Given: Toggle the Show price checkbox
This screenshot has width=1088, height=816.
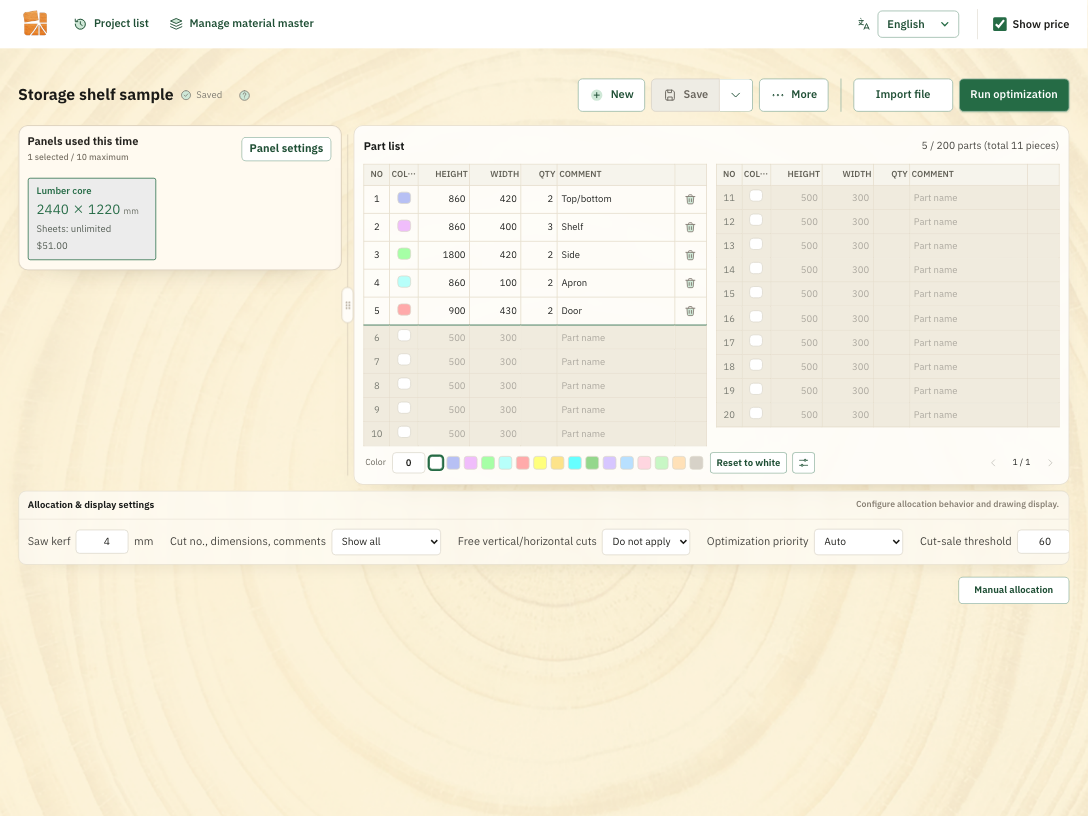Looking at the screenshot, I should click(1000, 24).
